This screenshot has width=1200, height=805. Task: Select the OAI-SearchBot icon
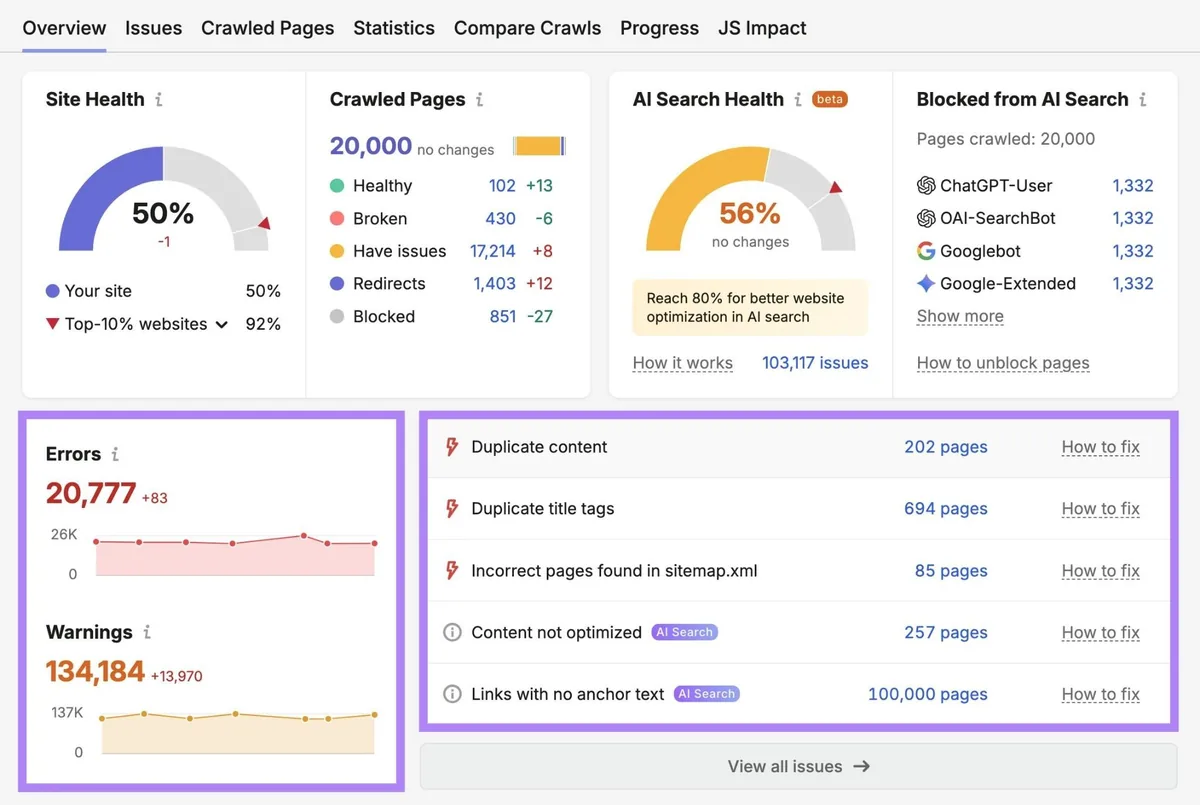coord(926,218)
